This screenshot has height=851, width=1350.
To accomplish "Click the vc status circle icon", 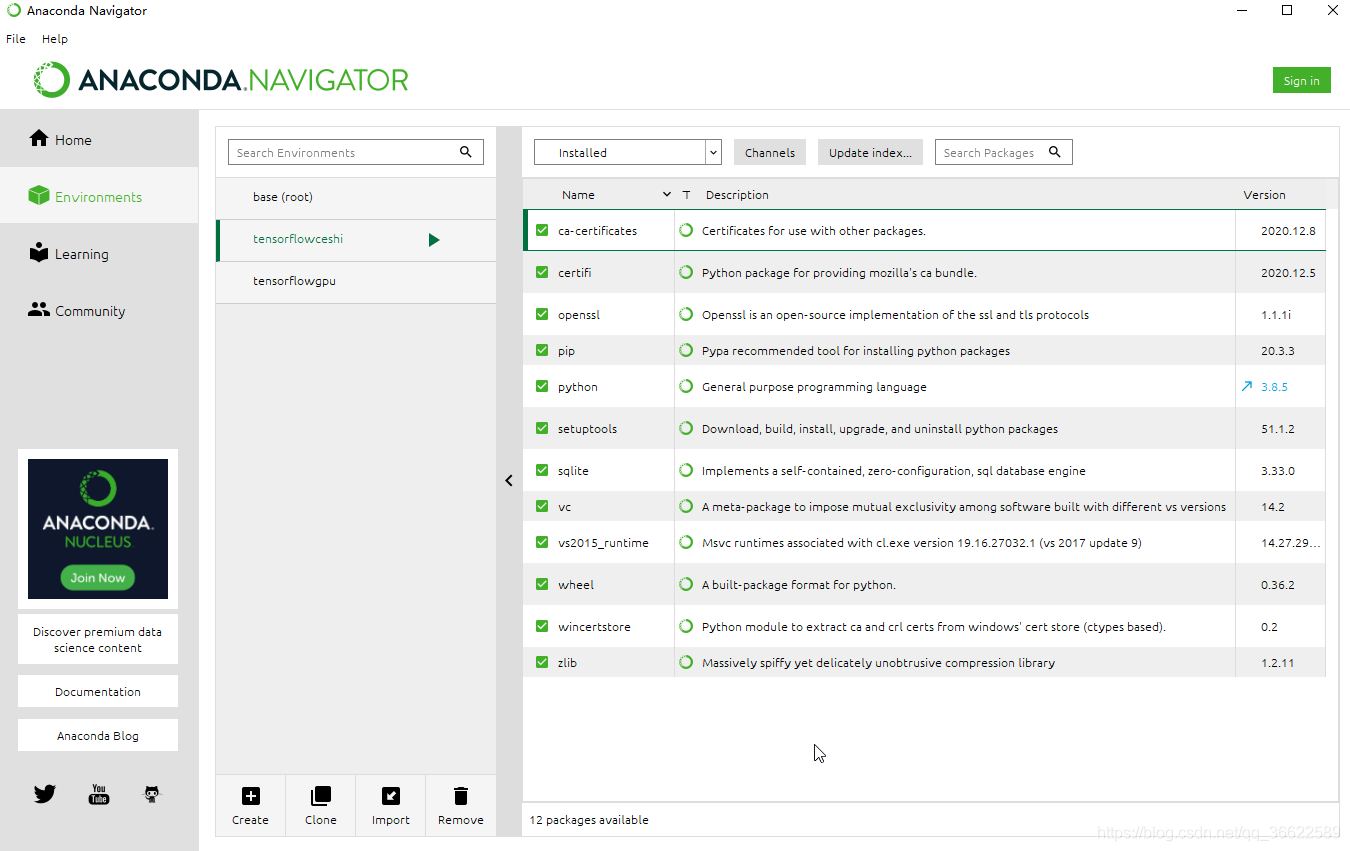I will coord(686,507).
